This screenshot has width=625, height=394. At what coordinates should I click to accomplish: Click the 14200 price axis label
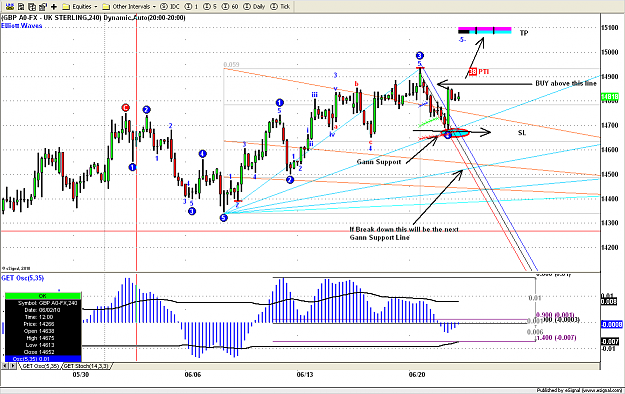[610, 248]
